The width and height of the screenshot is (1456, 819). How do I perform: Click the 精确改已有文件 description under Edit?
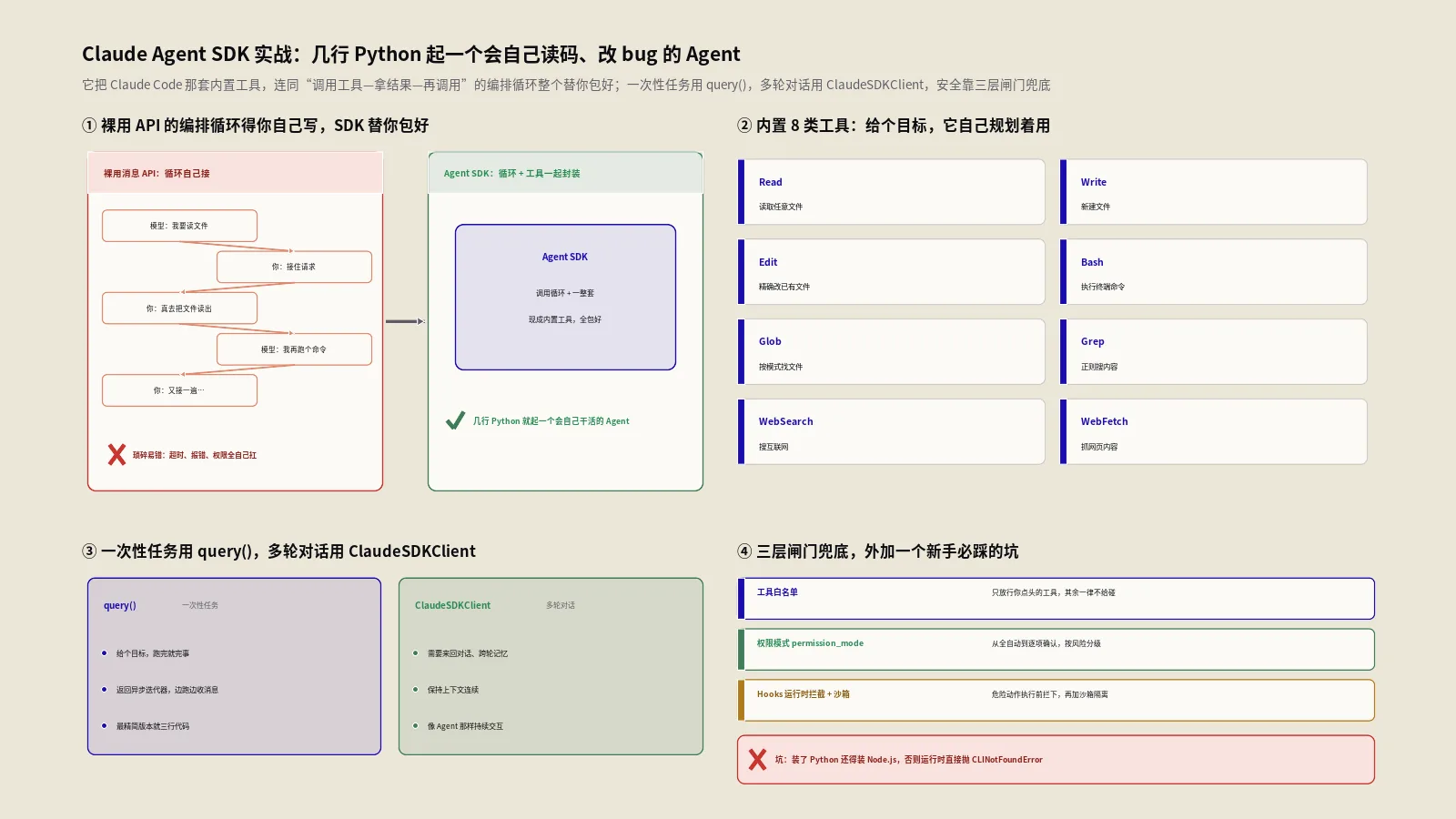[x=784, y=287]
